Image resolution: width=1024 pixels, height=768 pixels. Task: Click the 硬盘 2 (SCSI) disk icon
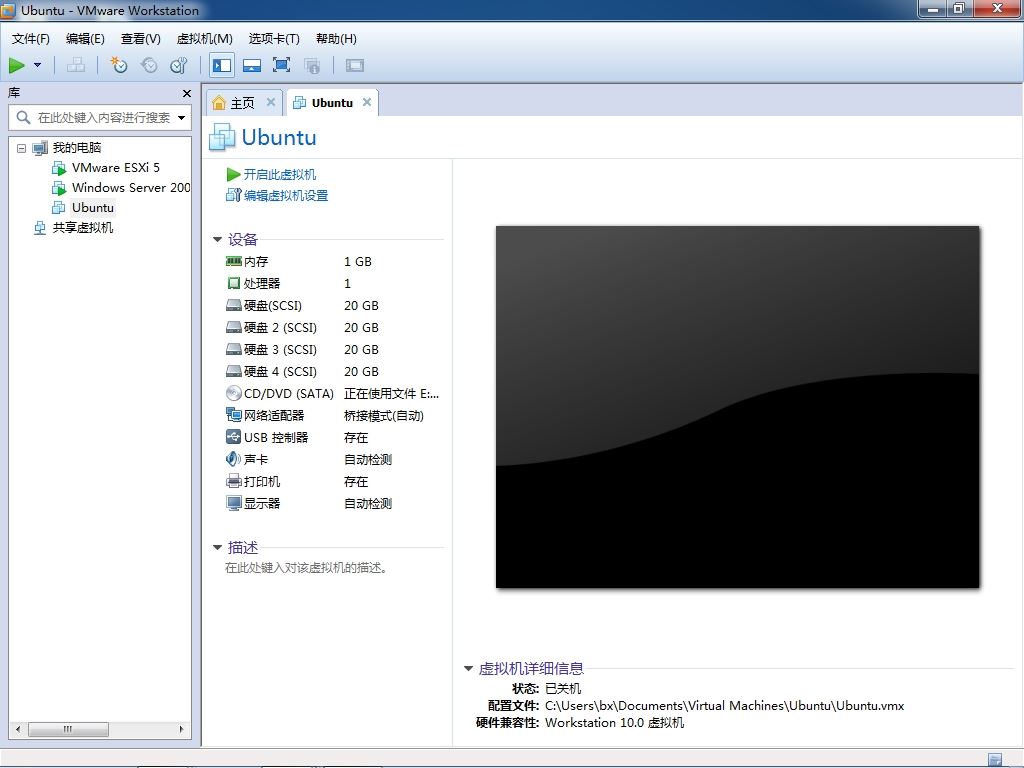coord(233,327)
